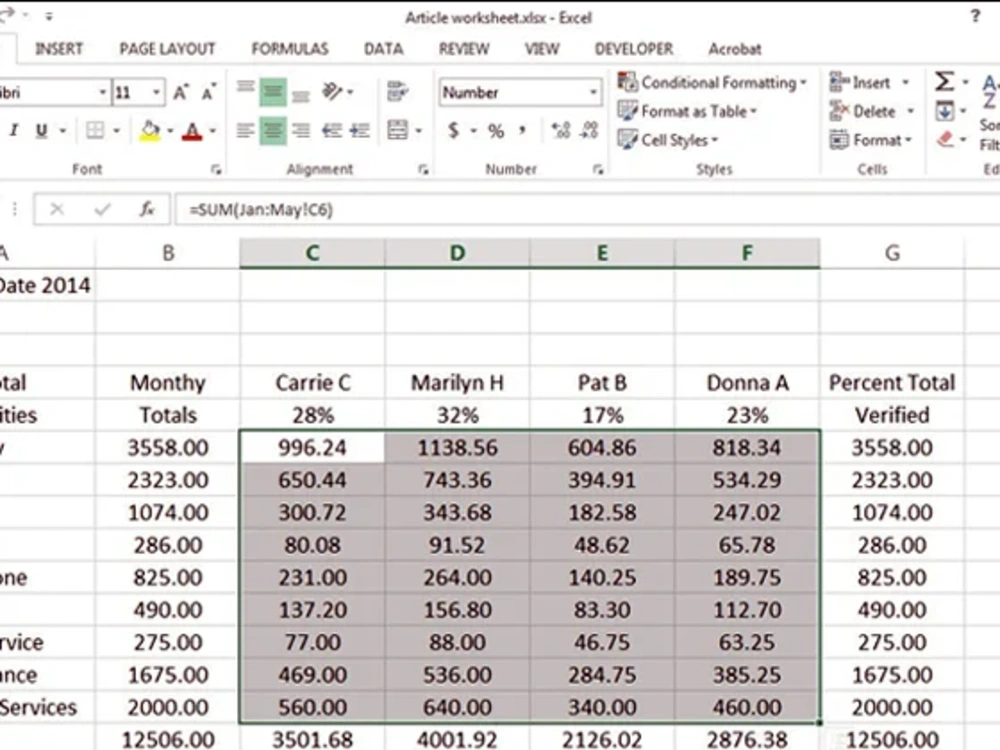Toggle center horizontal alignment
Viewport: 1000px width, 750px height.
(x=273, y=131)
